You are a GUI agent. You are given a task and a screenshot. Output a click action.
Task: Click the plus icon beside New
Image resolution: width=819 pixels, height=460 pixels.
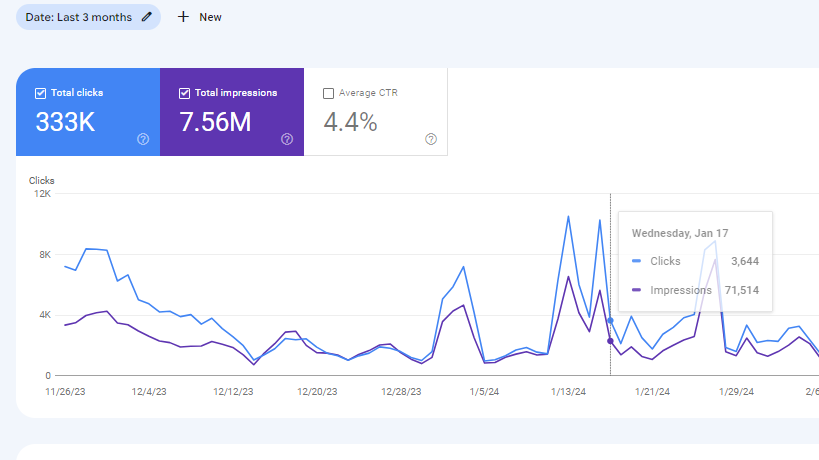coord(183,17)
